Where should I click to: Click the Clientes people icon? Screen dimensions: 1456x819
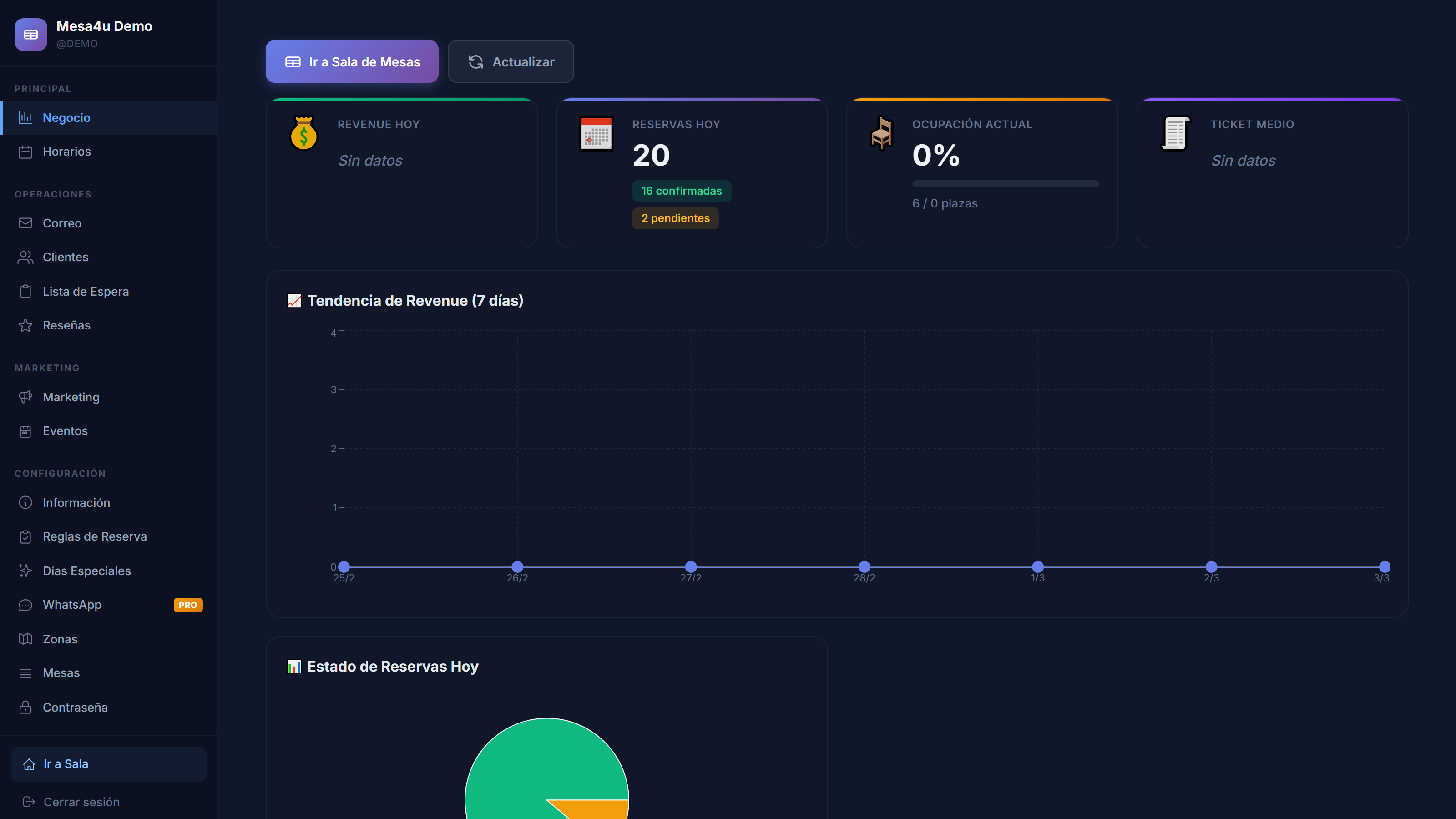tap(25, 257)
